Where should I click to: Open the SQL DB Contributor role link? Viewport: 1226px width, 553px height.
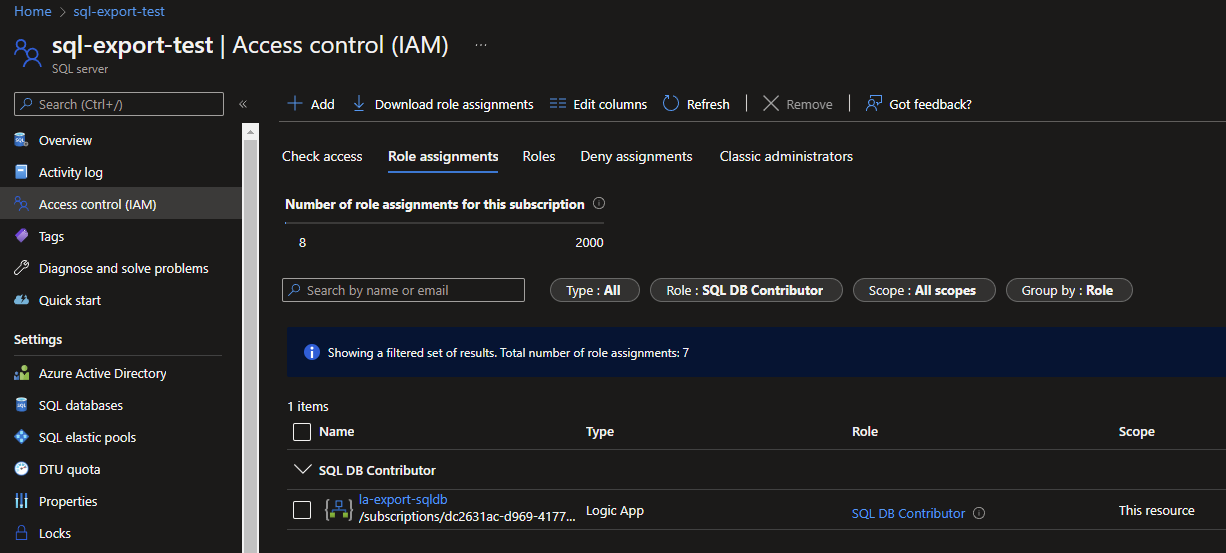point(908,513)
